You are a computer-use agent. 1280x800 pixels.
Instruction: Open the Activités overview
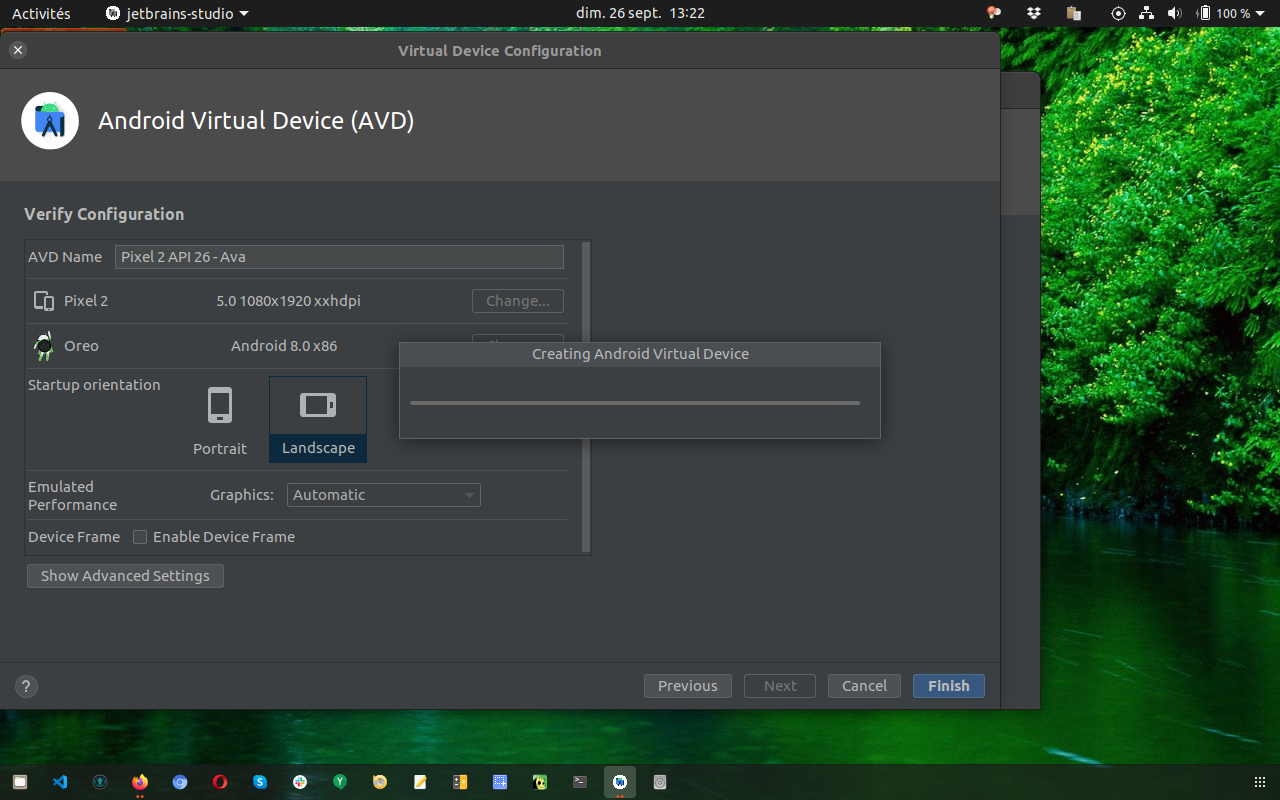click(41, 13)
